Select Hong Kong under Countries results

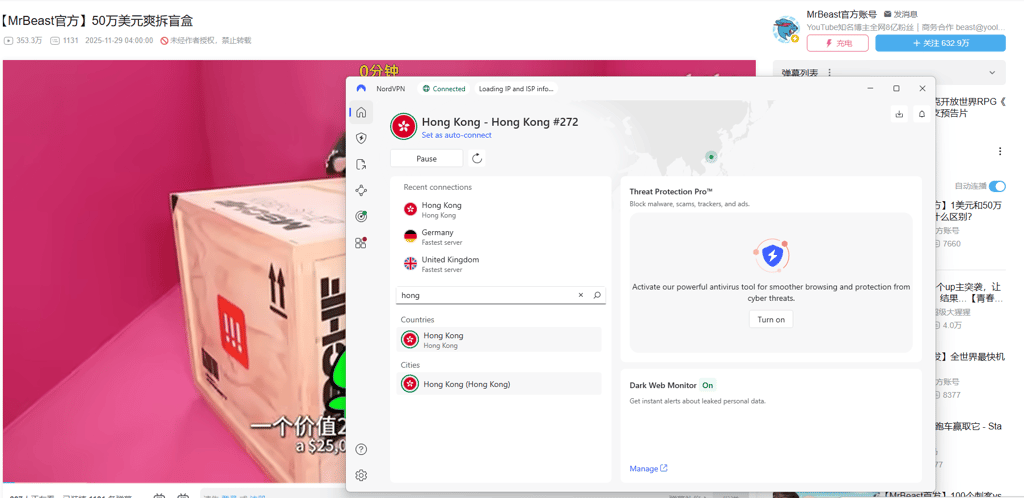[501, 339]
